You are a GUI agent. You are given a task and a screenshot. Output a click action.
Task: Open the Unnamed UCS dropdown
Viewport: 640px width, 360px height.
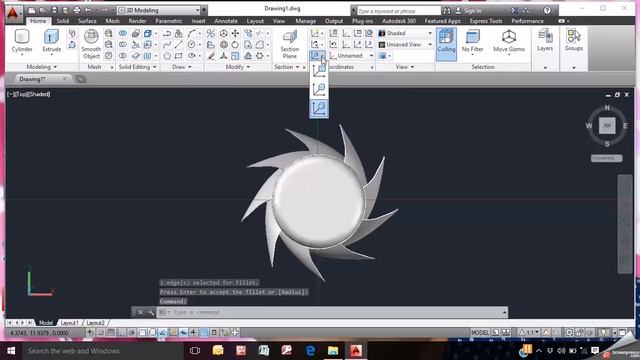[351, 56]
